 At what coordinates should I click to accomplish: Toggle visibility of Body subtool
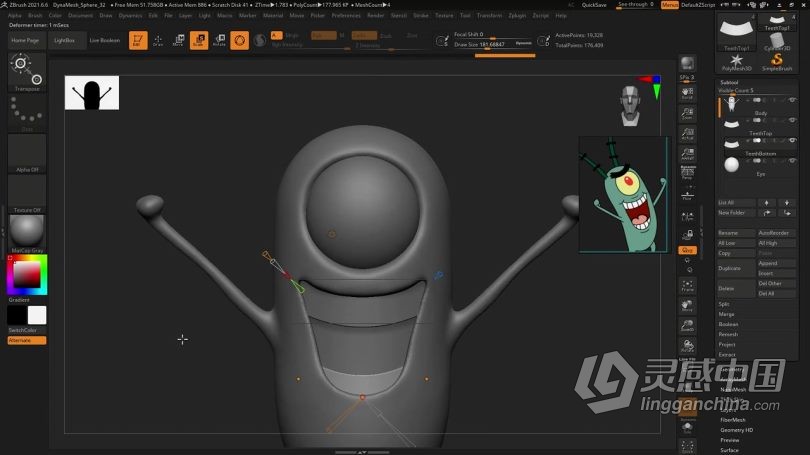(792, 100)
